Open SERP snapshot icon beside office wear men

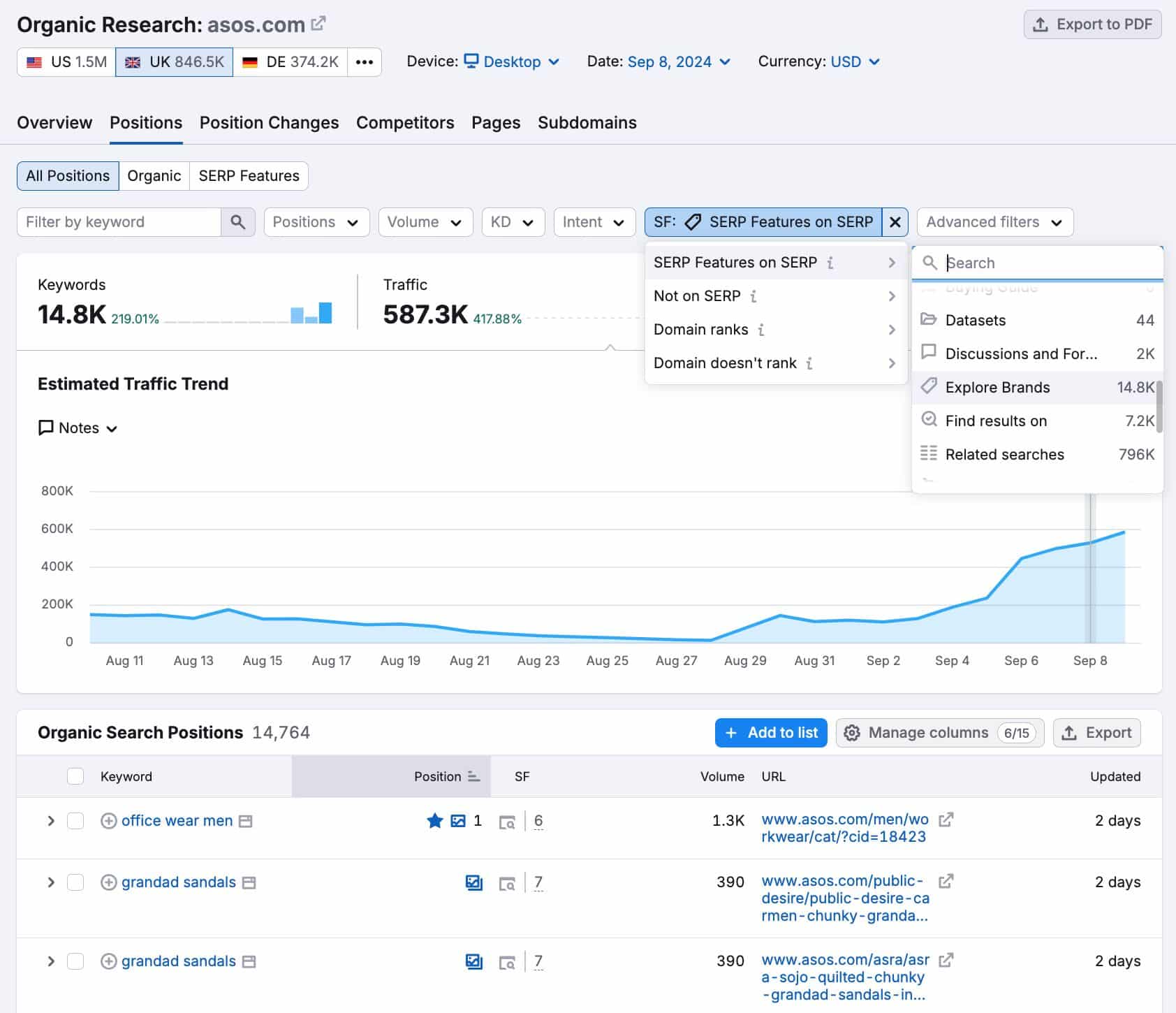(246, 822)
